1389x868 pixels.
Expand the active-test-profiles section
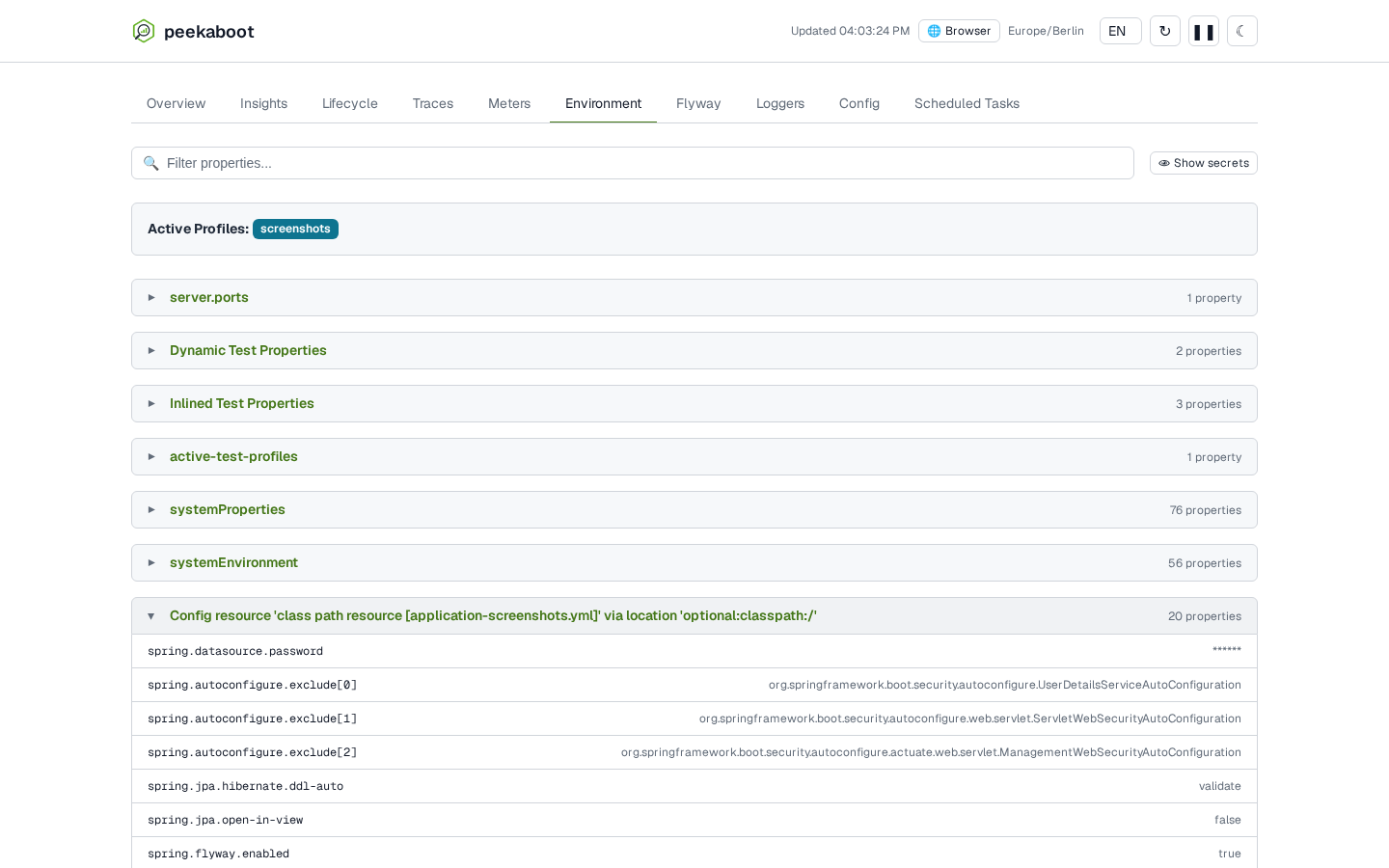click(694, 456)
